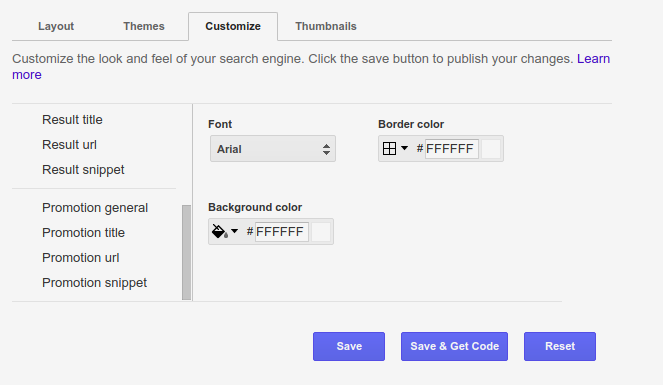The width and height of the screenshot is (663, 385).
Task: Click the sidebar list scrollbar thumb
Action: [186, 252]
